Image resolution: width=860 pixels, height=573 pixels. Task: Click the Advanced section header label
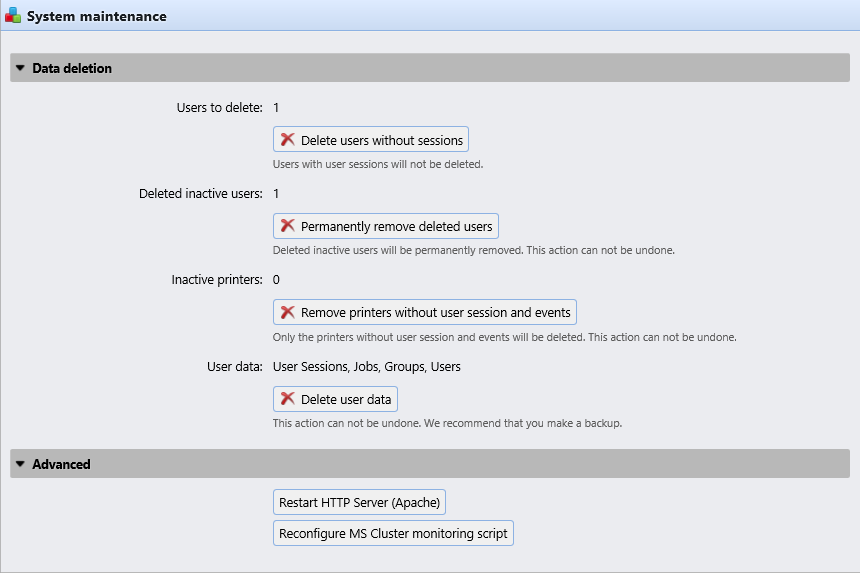click(61, 464)
